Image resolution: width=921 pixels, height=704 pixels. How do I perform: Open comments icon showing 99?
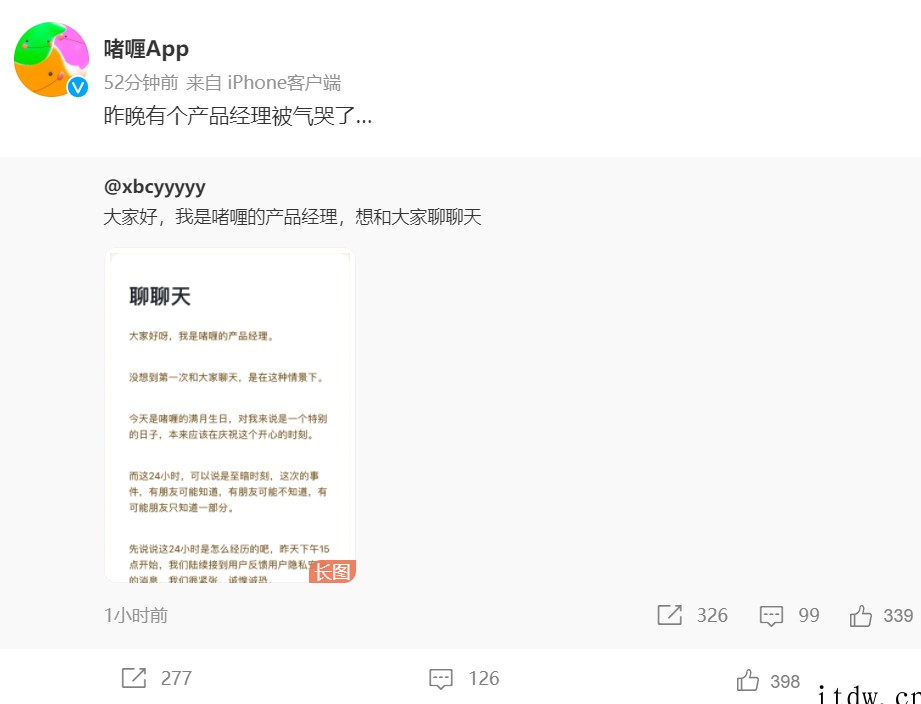771,615
